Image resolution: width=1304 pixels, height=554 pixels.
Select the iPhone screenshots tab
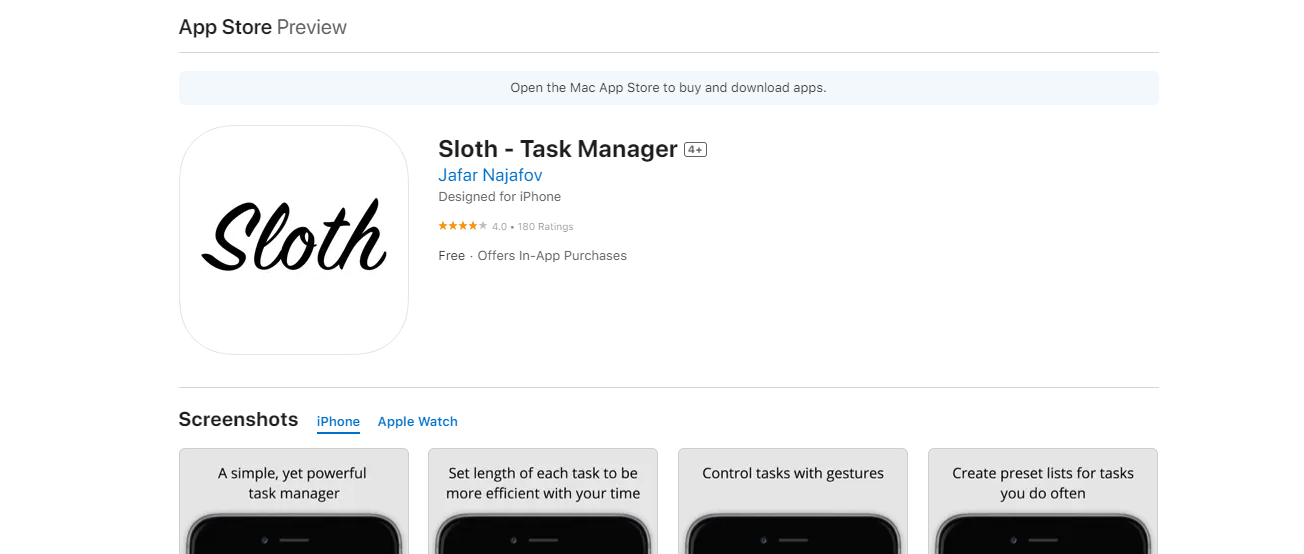pyautogui.click(x=338, y=422)
